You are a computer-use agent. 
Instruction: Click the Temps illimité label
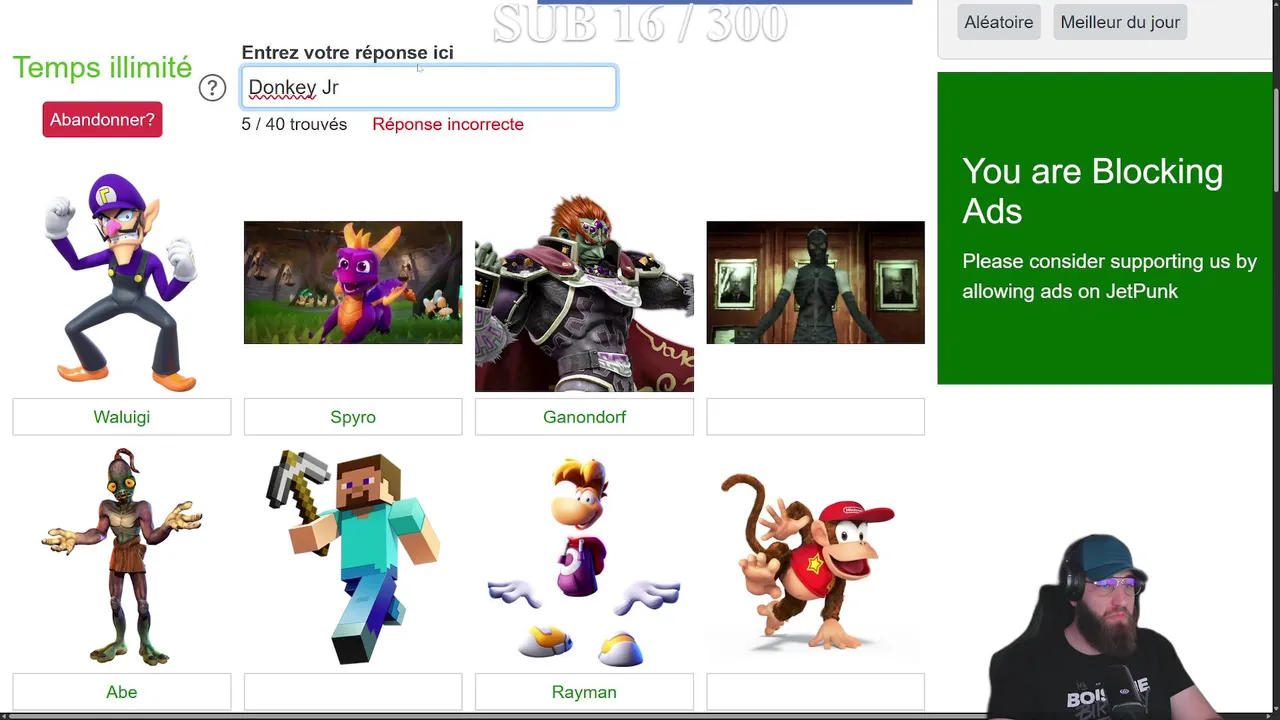(x=102, y=68)
